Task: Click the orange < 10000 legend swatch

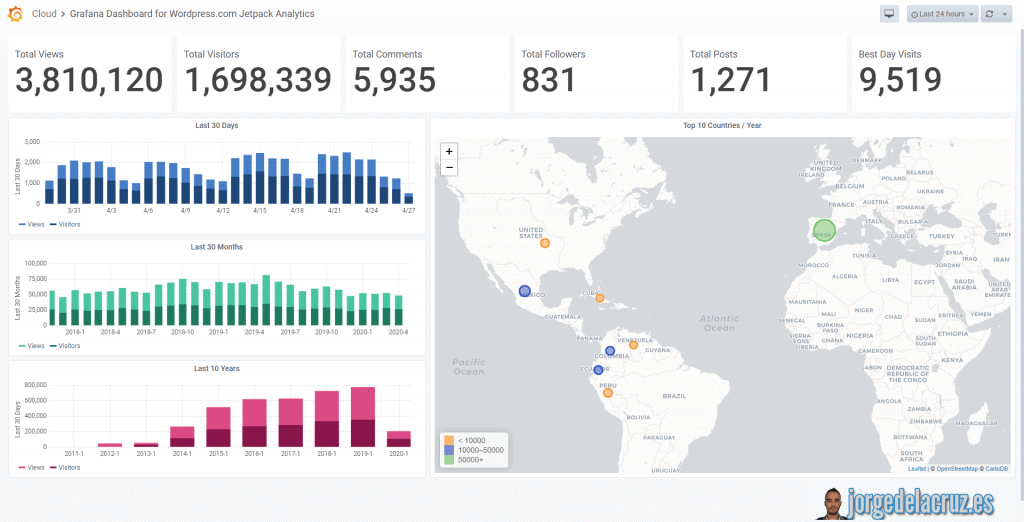Action: tap(449, 440)
